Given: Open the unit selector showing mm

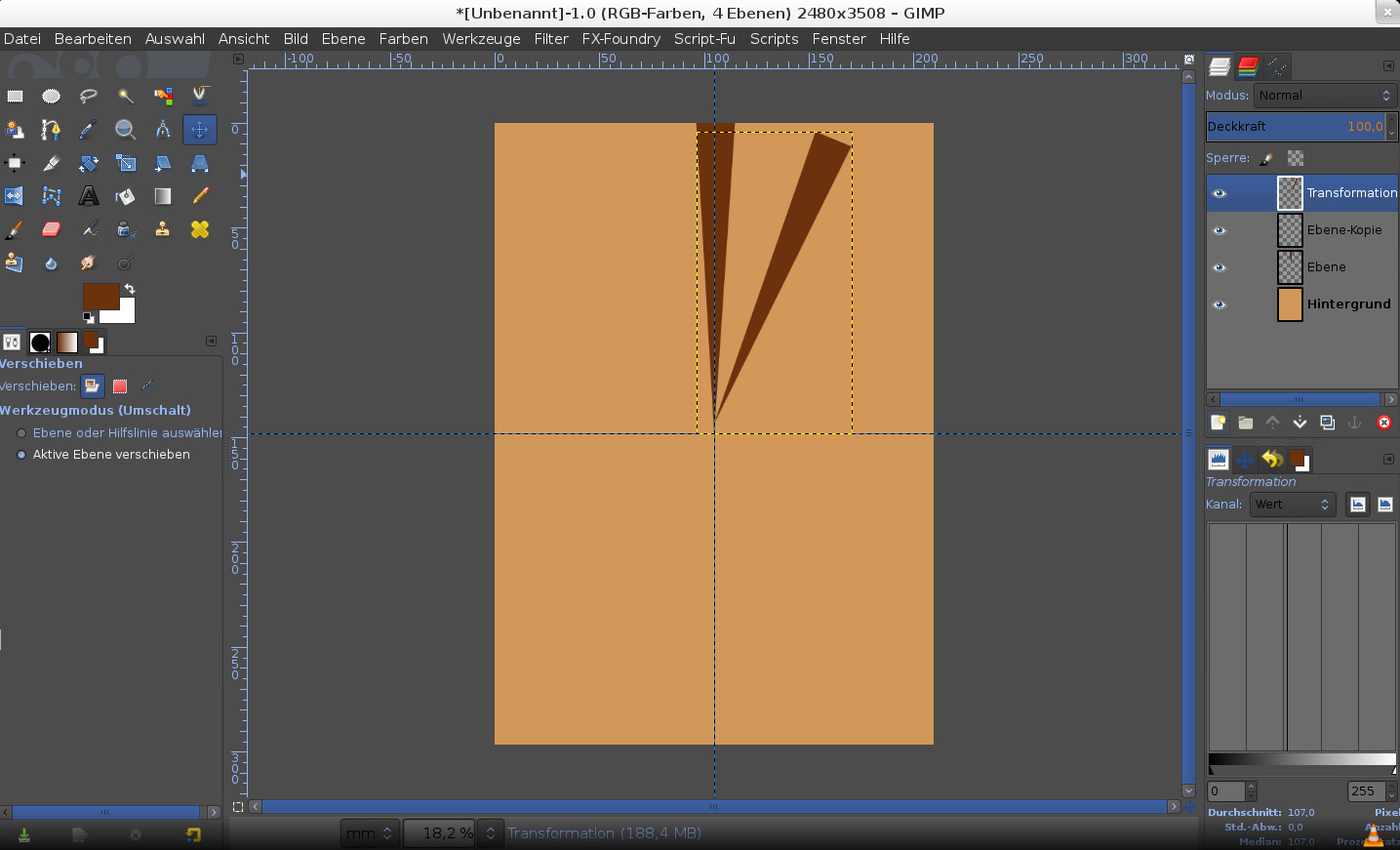Looking at the screenshot, I should (369, 833).
